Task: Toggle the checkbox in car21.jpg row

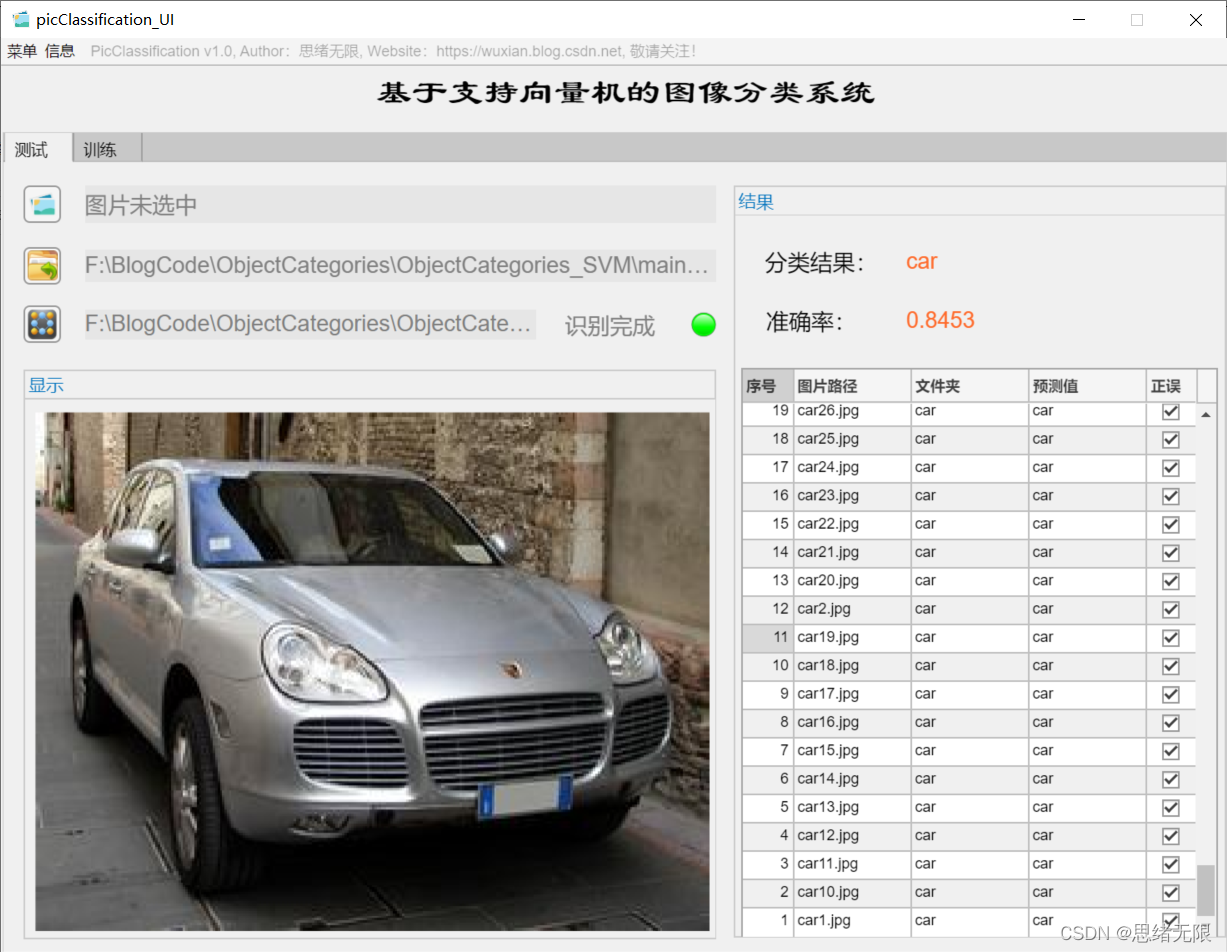Action: 1171,553
